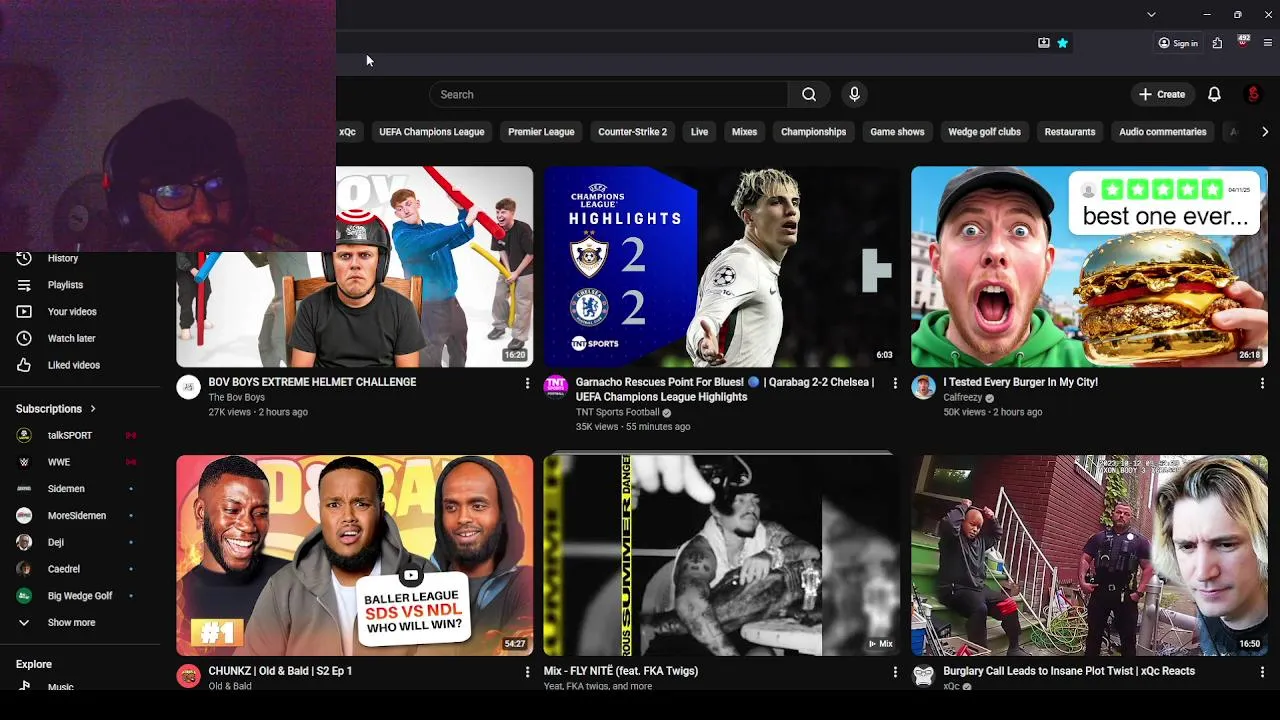Click the search magnifier button
Screen dimensions: 1280x720
click(809, 94)
